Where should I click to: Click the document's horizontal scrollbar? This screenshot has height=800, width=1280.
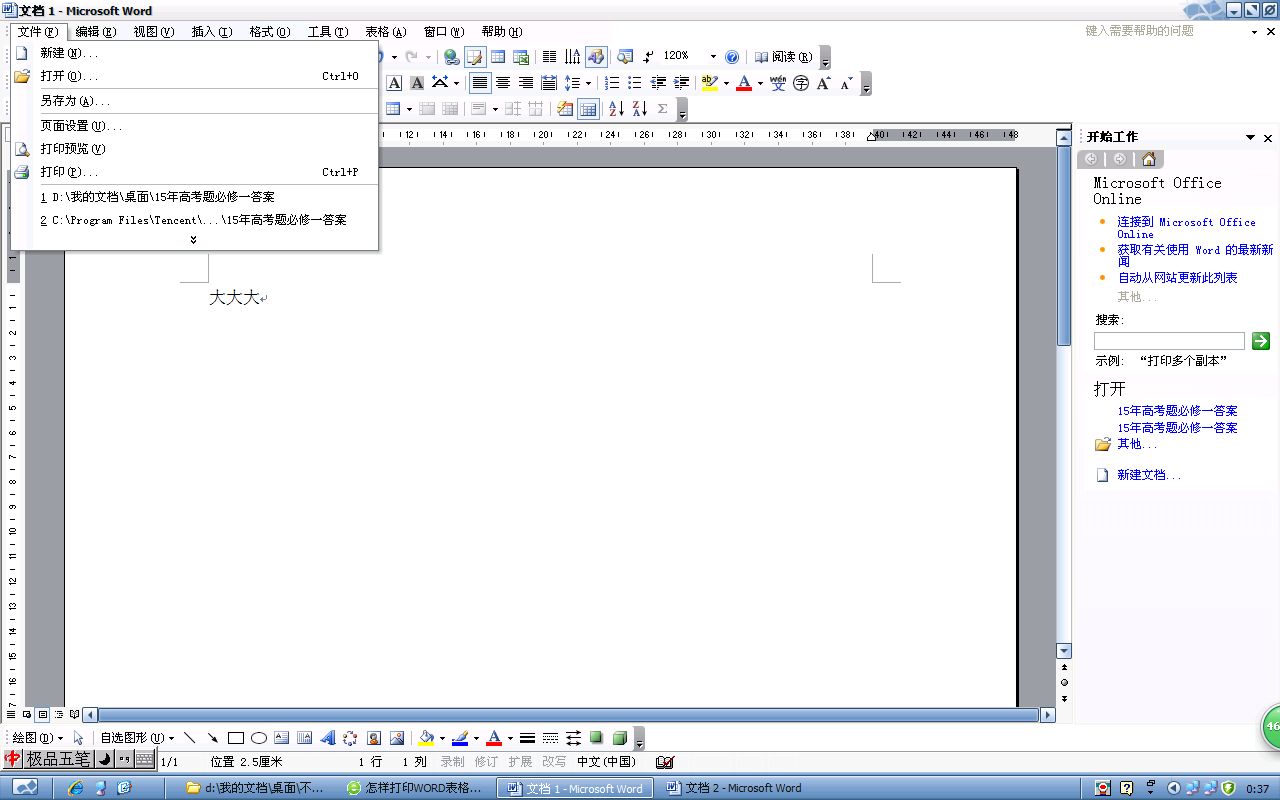tap(569, 715)
